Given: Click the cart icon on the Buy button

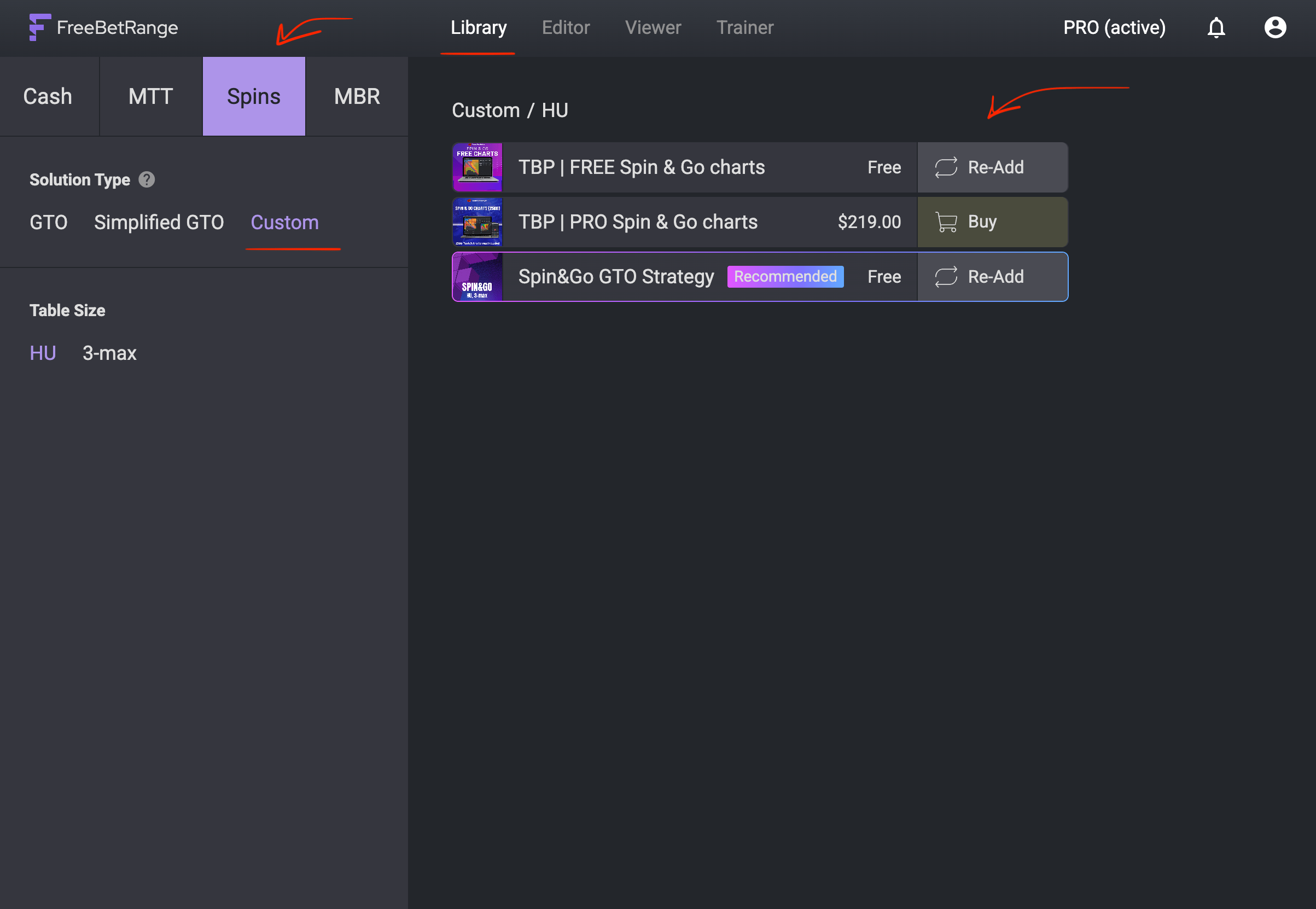Looking at the screenshot, I should tap(946, 222).
